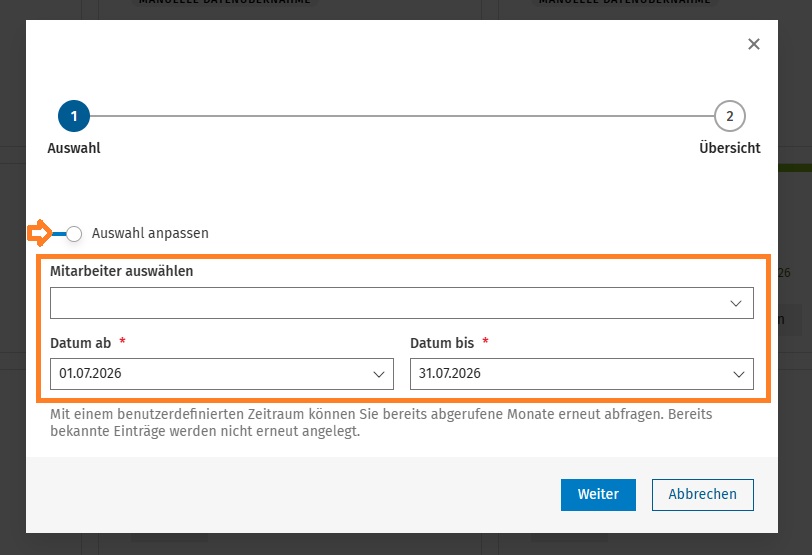The image size is (812, 555).
Task: Close the dialog with the X icon
Action: pyautogui.click(x=753, y=44)
